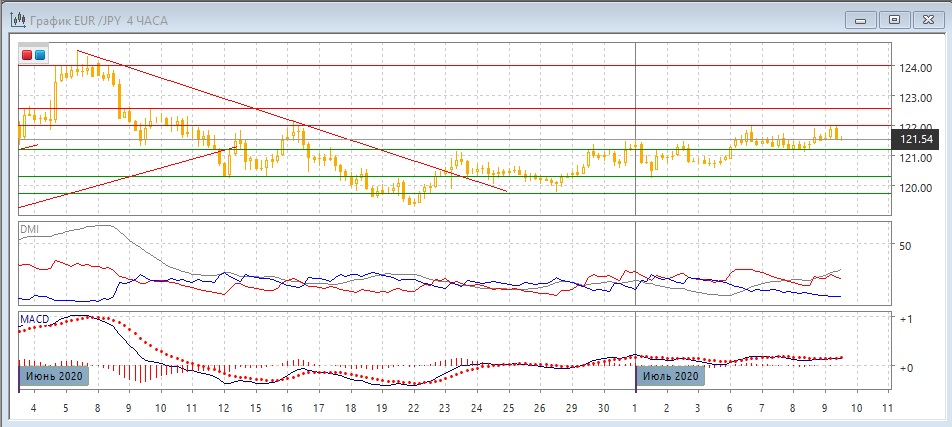Image resolution: width=952 pixels, height=427 pixels.
Task: Click the DMI indicator label
Action: (29, 230)
